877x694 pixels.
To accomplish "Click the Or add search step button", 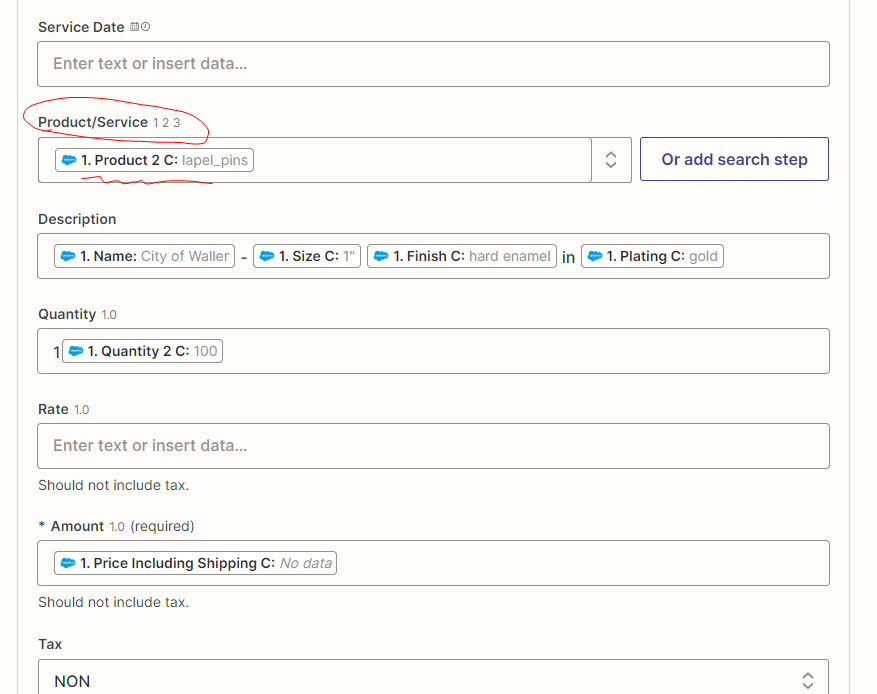I will pyautogui.click(x=734, y=159).
